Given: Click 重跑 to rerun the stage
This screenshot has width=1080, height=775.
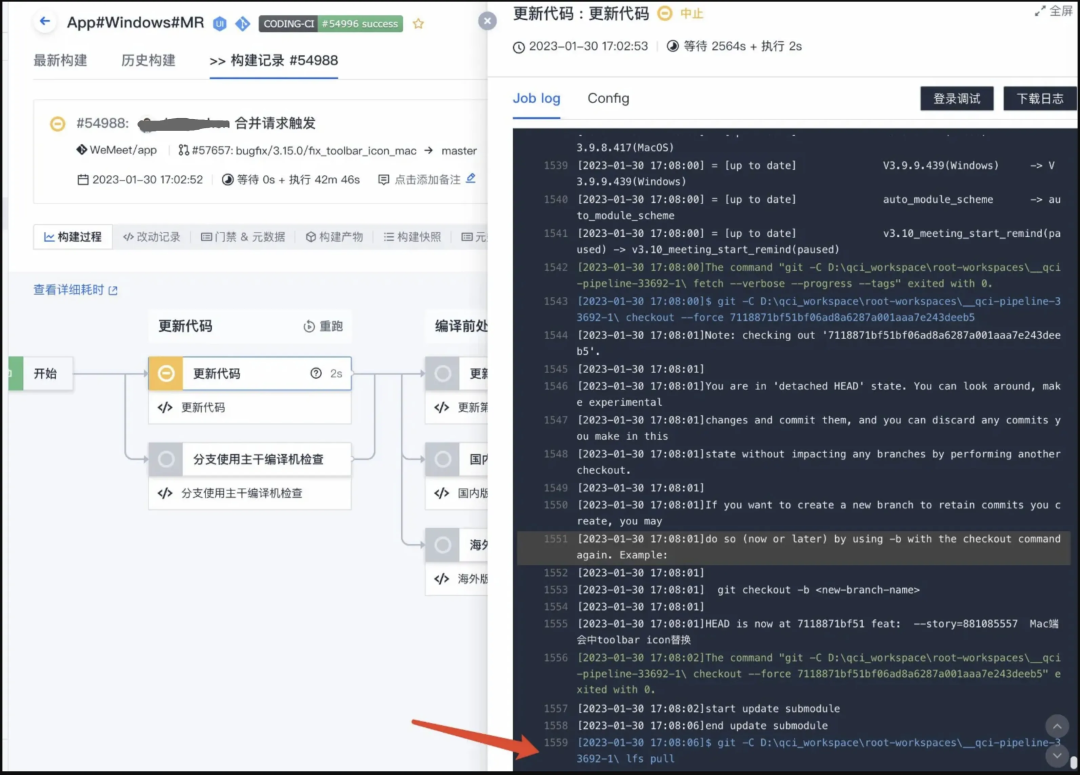Looking at the screenshot, I should pyautogui.click(x=323, y=326).
